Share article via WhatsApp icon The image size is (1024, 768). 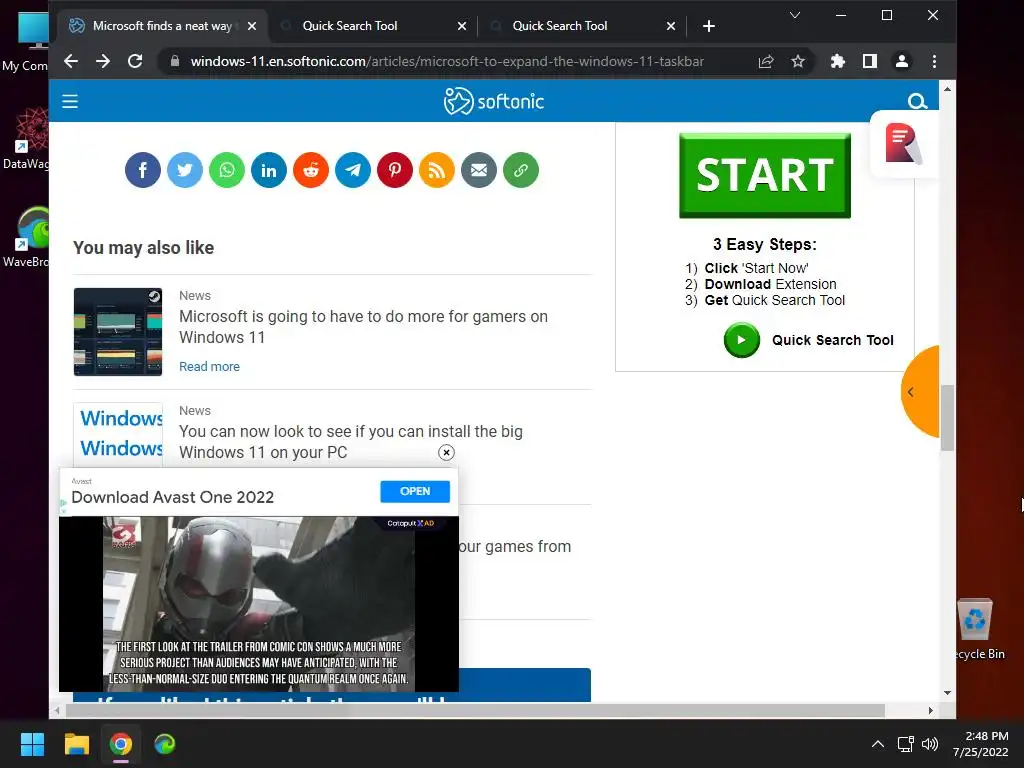point(227,170)
